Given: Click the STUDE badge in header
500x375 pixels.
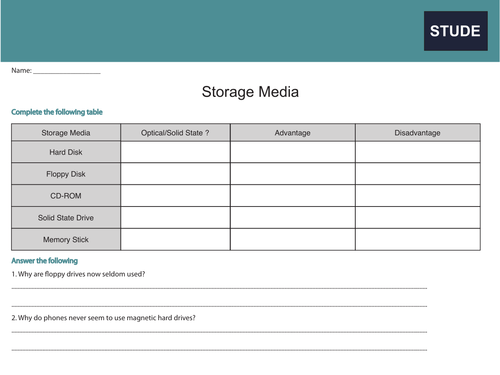Looking at the screenshot, I should [x=456, y=31].
